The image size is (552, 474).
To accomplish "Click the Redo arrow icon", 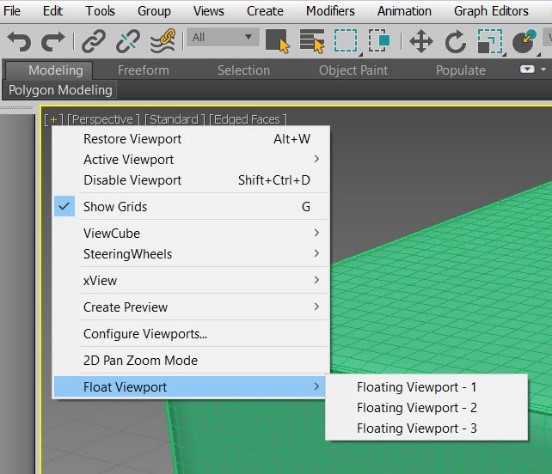I will [53, 41].
